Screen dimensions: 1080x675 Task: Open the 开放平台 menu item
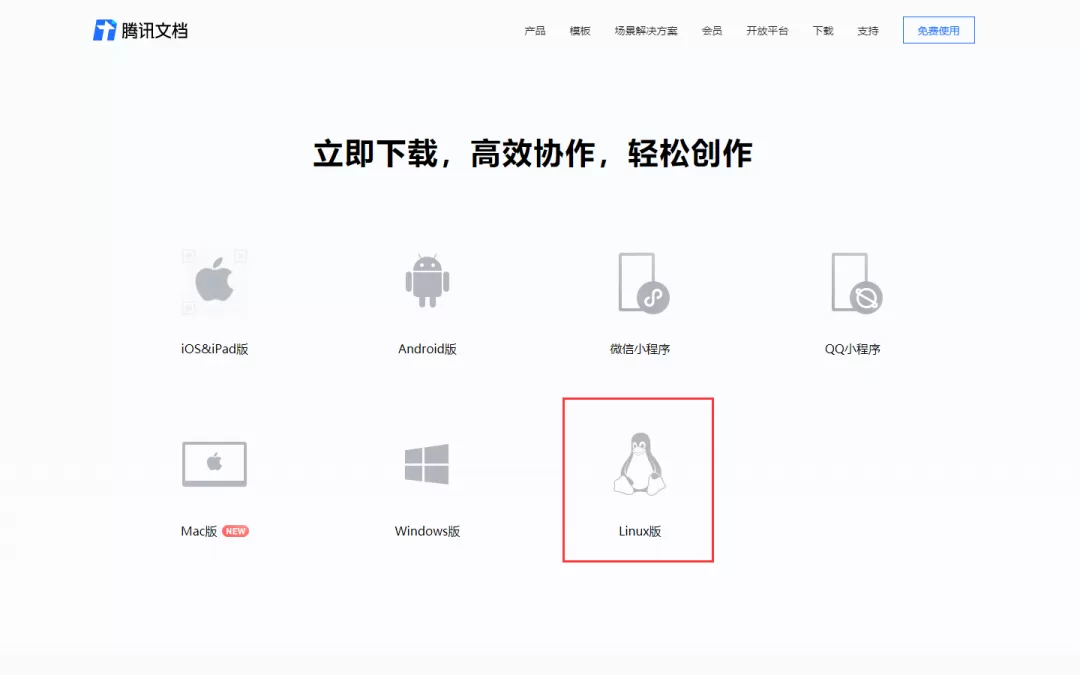coord(767,30)
